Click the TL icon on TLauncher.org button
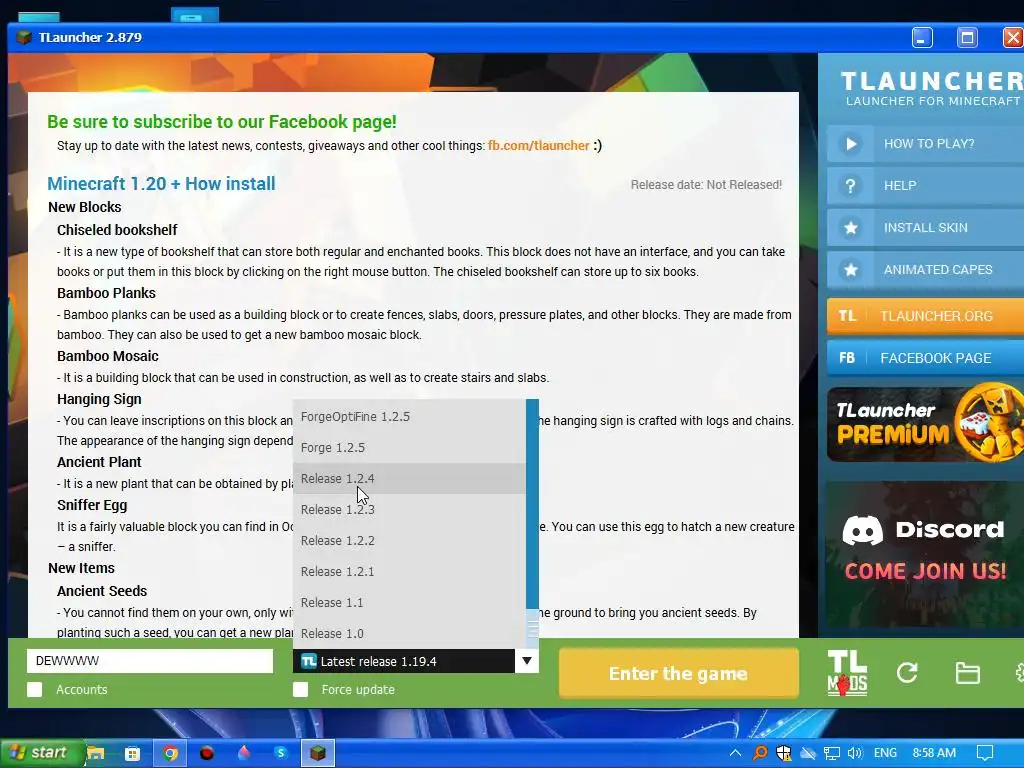Screen dimensions: 1024x768 pos(847,316)
